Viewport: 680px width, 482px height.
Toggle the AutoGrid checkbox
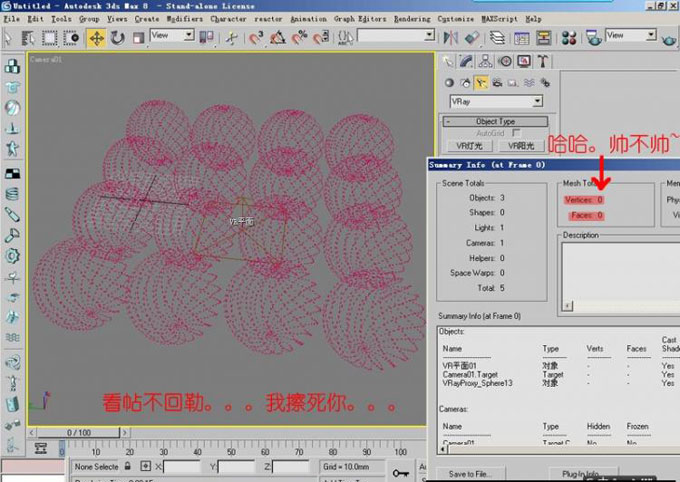[516, 133]
